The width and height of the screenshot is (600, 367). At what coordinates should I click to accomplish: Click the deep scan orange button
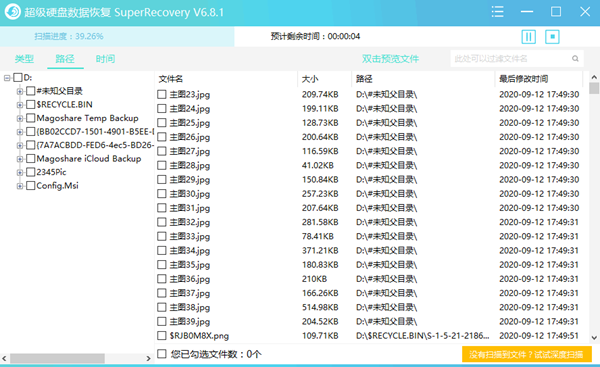527,354
